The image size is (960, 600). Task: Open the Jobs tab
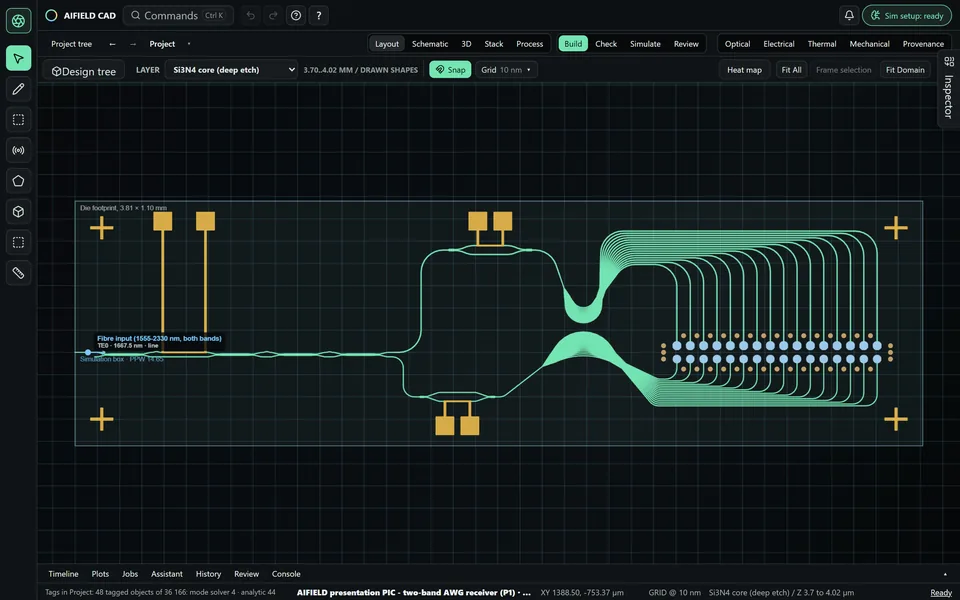coord(130,574)
